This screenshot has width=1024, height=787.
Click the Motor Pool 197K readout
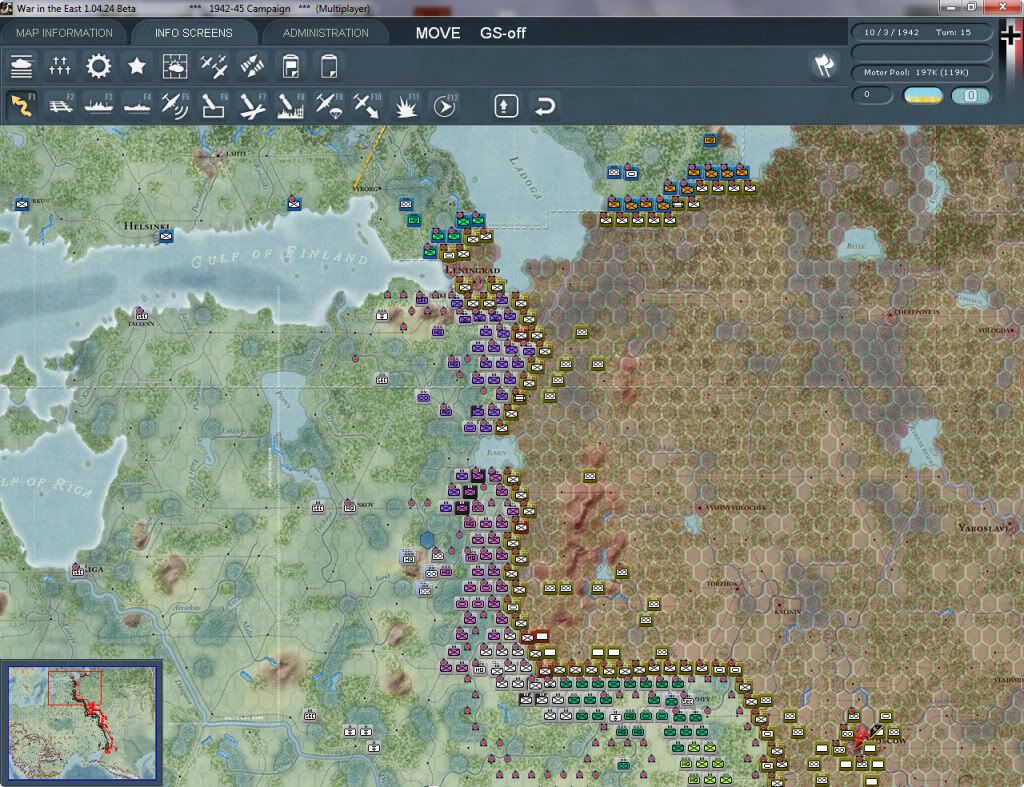[921, 72]
